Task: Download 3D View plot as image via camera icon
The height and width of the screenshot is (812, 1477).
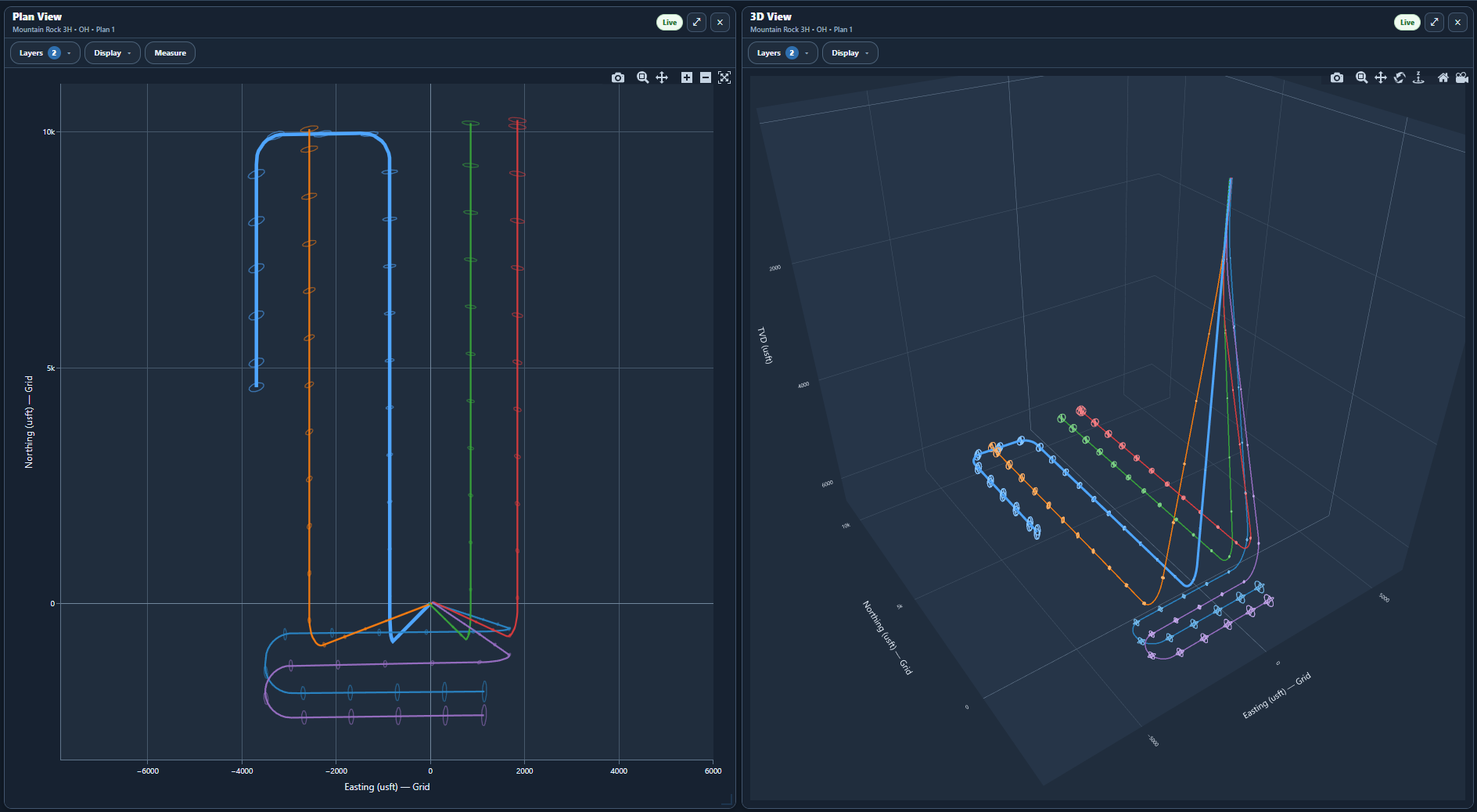Action: point(1337,77)
